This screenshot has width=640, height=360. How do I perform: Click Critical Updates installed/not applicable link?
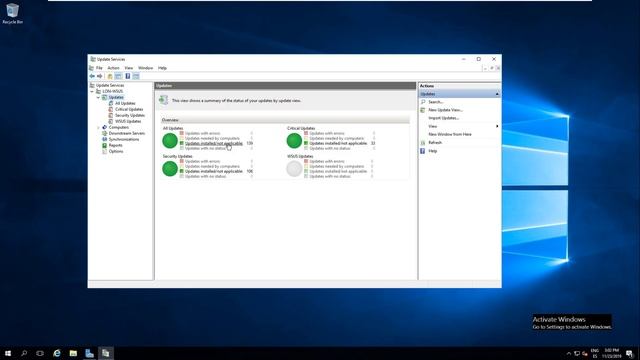338,144
